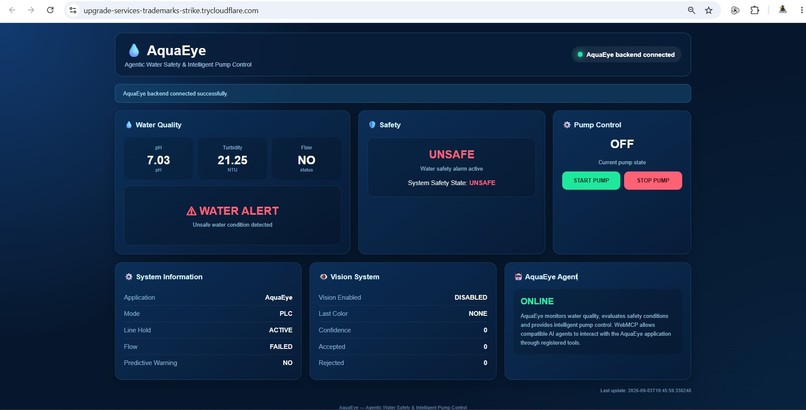Screen dimensions: 806x410
Task: Click the Vision System panel heading
Action: 355,276
